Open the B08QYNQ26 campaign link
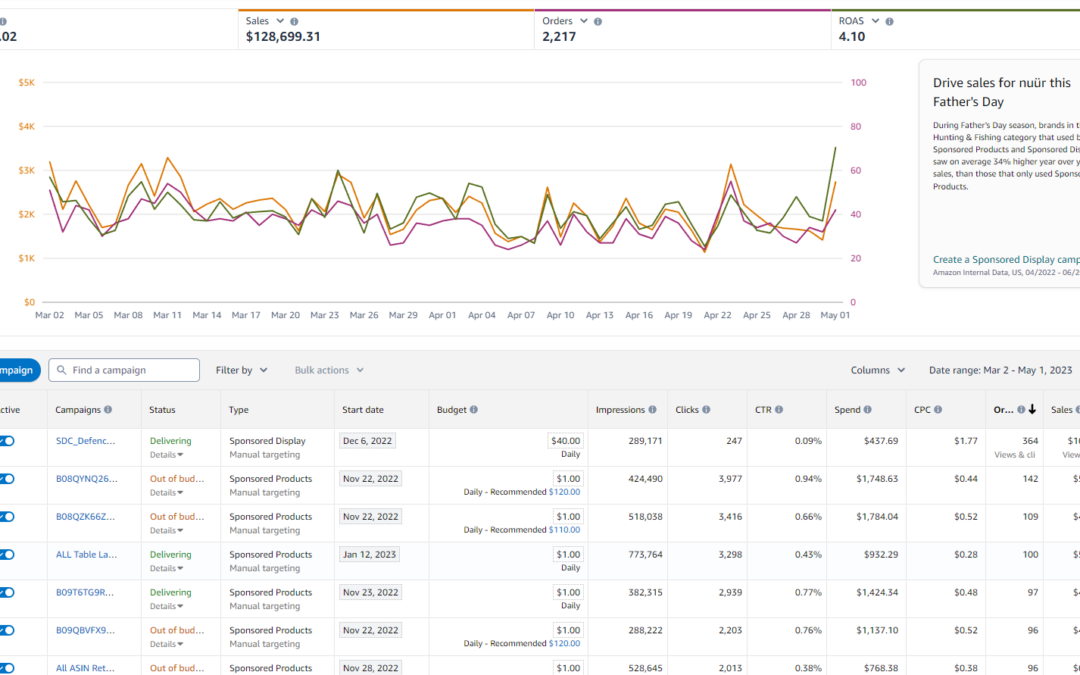The height and width of the screenshot is (675, 1080). pos(85,479)
